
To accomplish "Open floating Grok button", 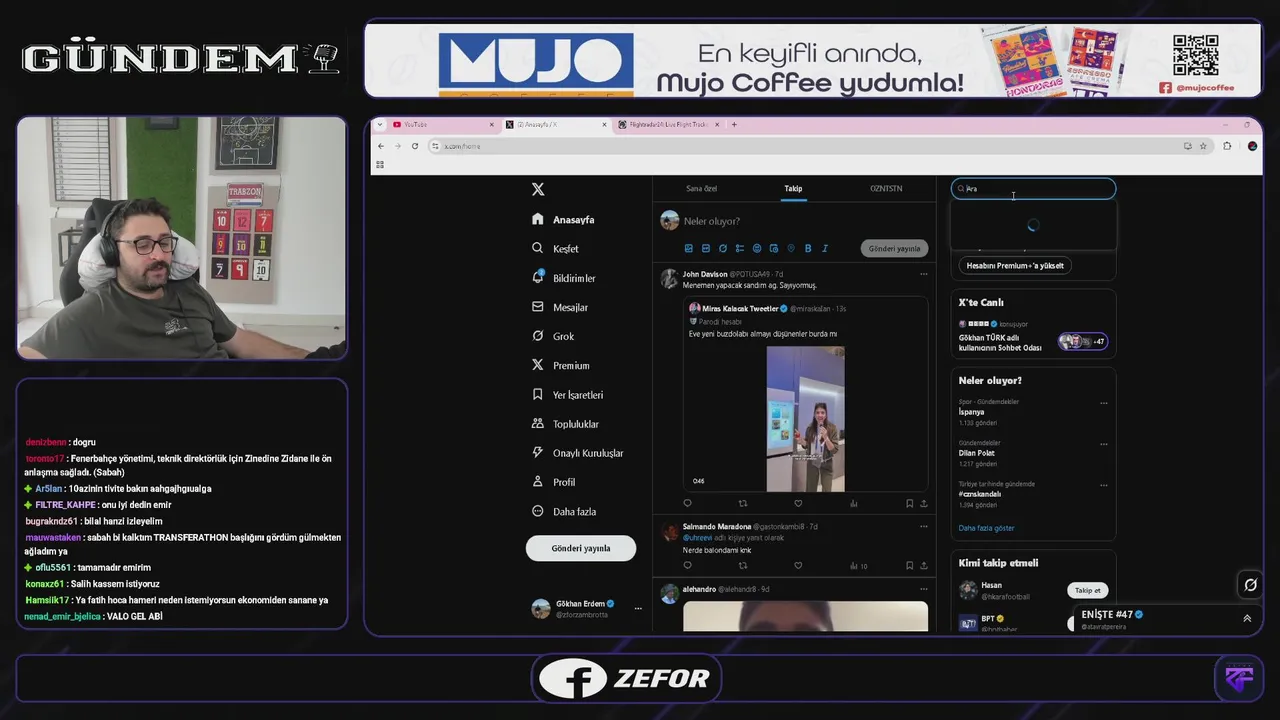I will tap(1250, 584).
